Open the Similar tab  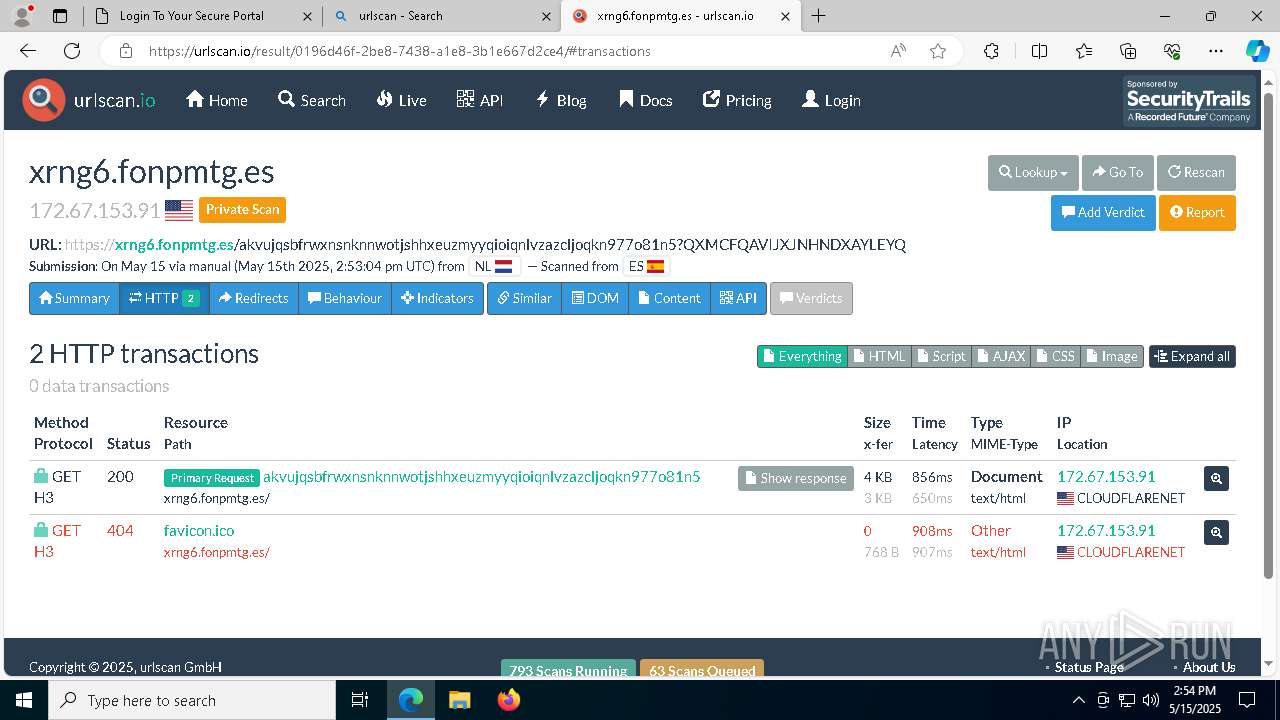[x=524, y=298]
